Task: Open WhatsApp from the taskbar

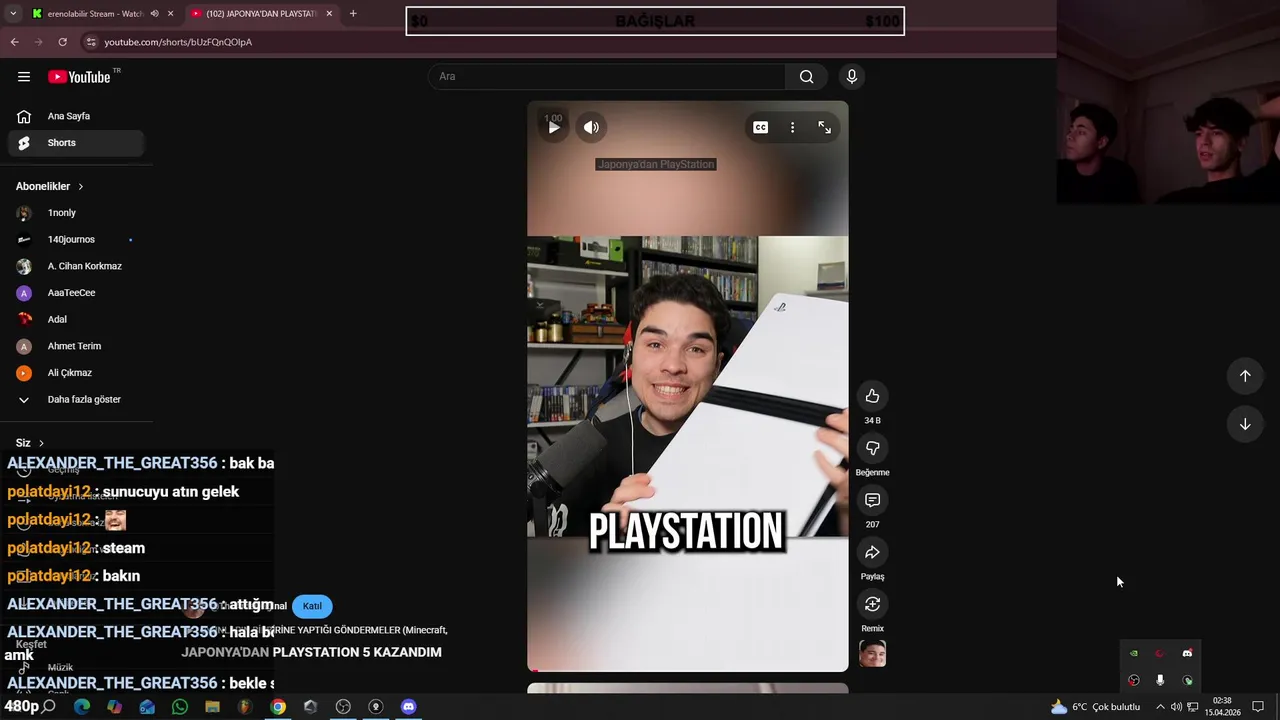Action: (x=180, y=707)
